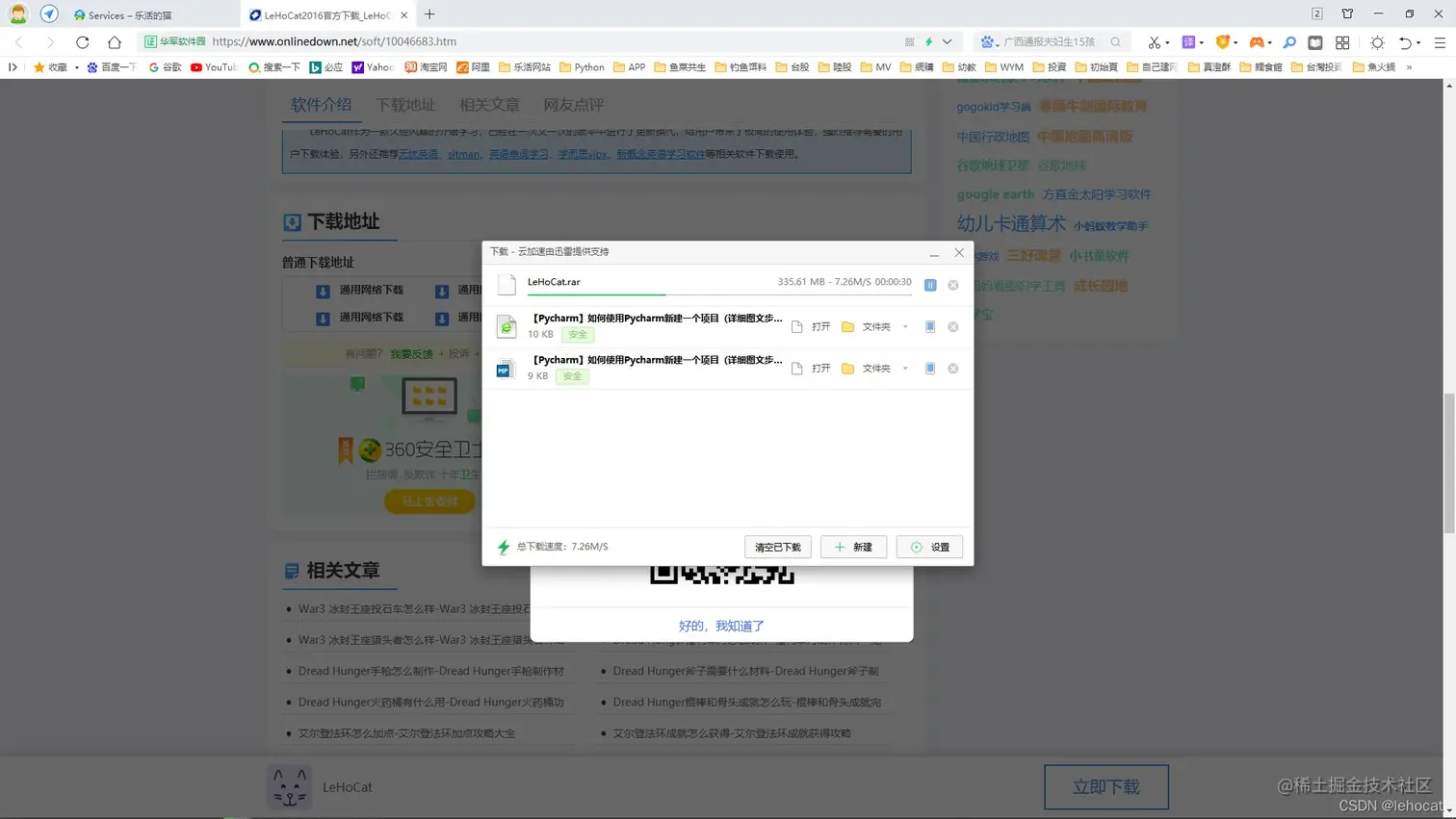The image size is (1456, 819).
Task: Switch to the Services - 乐活的猫 browser tab
Action: (130, 14)
